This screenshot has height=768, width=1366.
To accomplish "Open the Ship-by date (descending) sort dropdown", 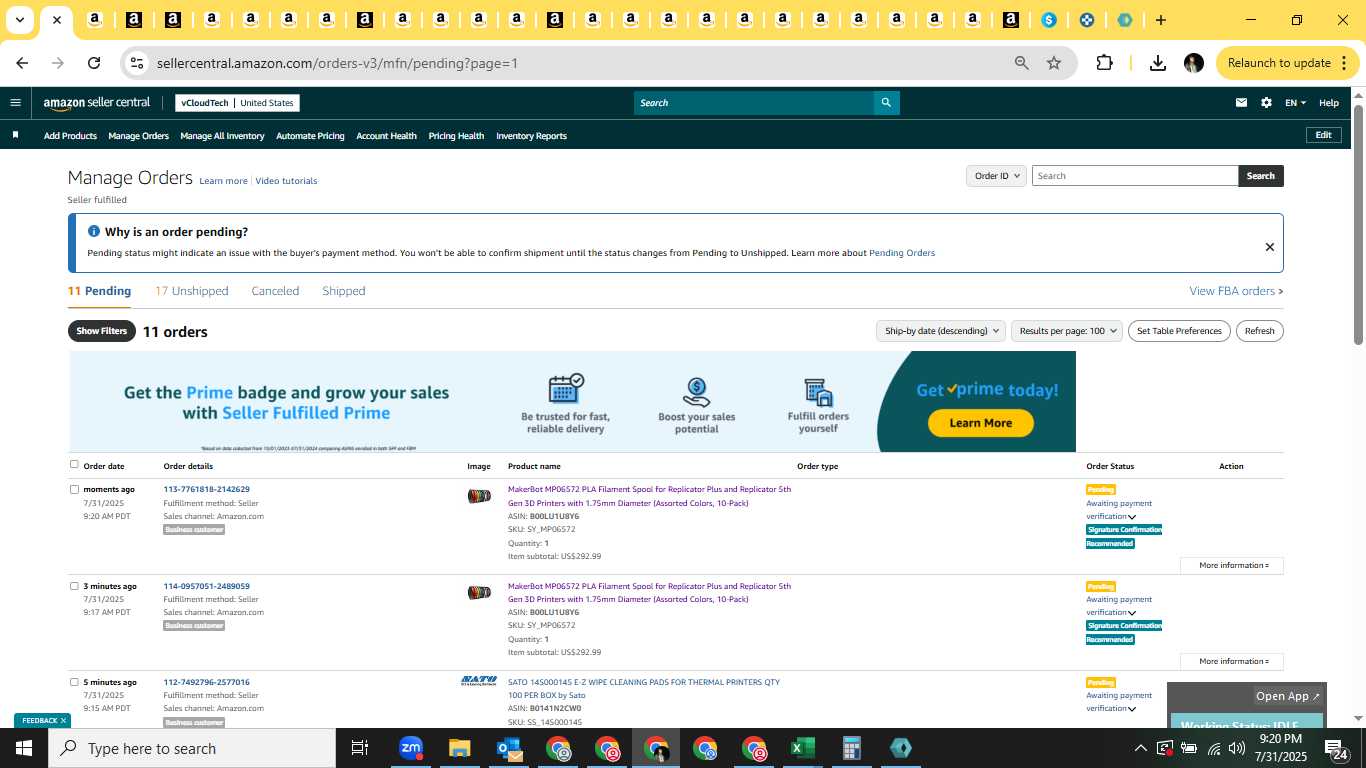I will click(941, 331).
